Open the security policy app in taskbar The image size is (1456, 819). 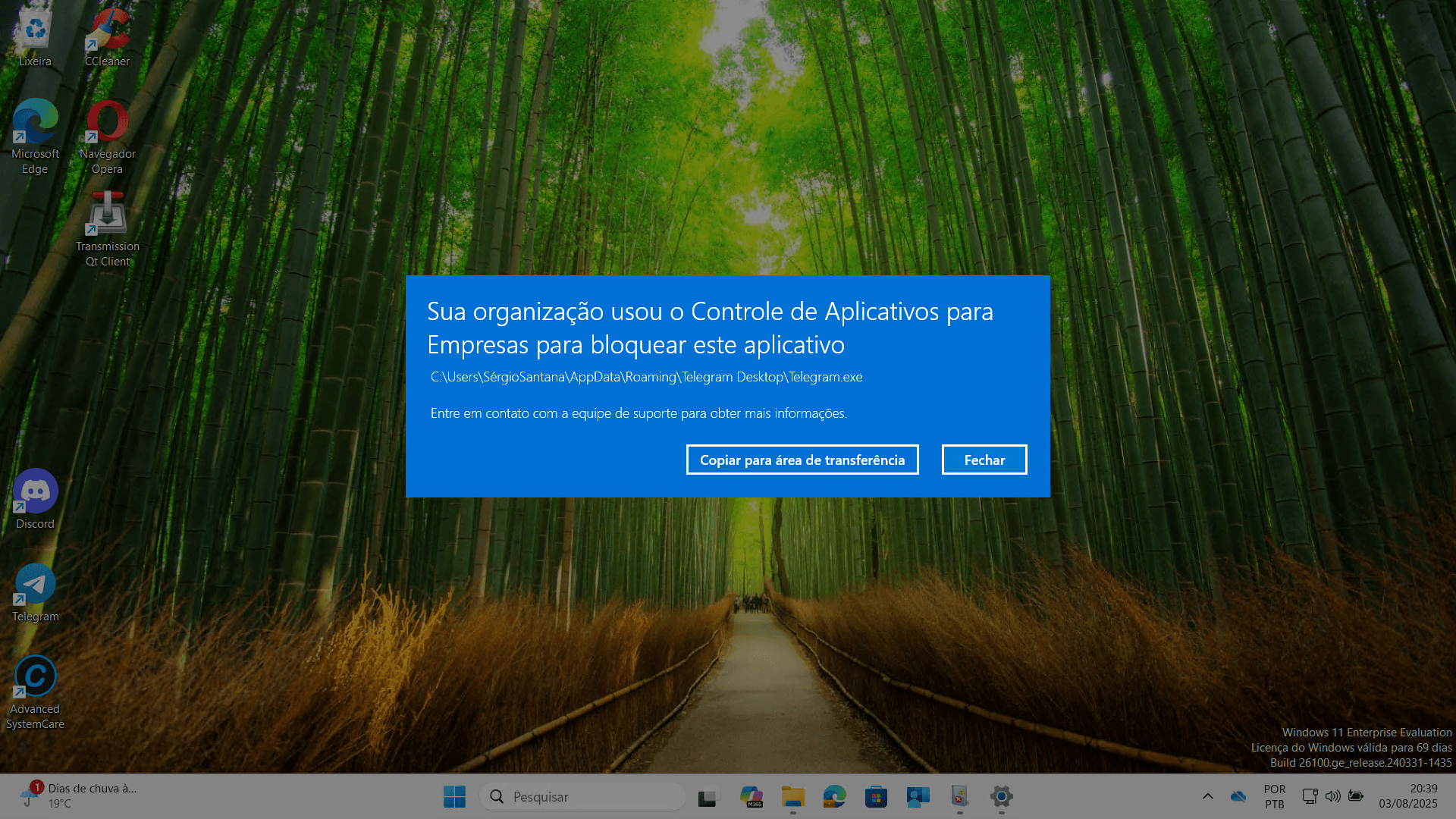coord(959,796)
